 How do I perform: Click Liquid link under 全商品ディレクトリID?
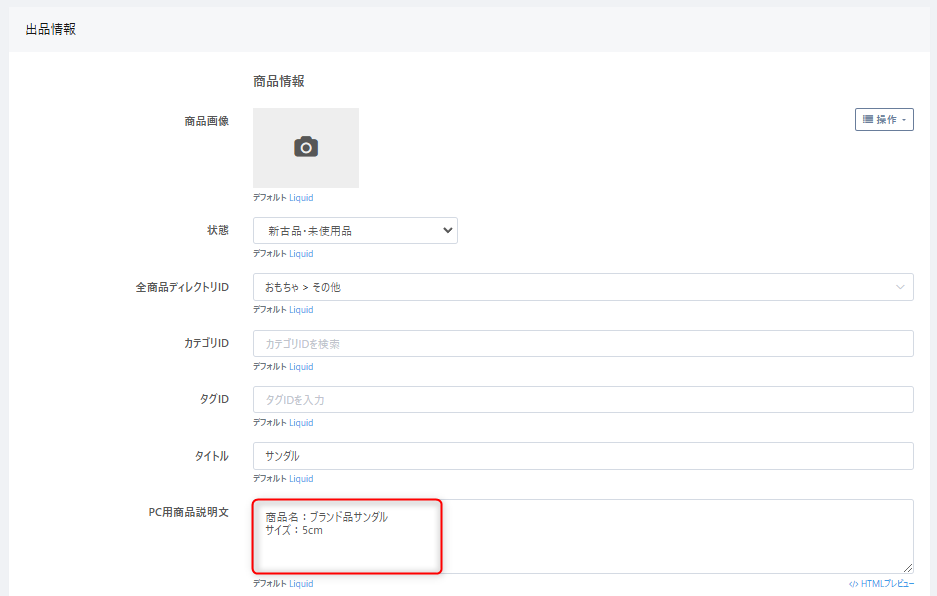[x=301, y=310]
